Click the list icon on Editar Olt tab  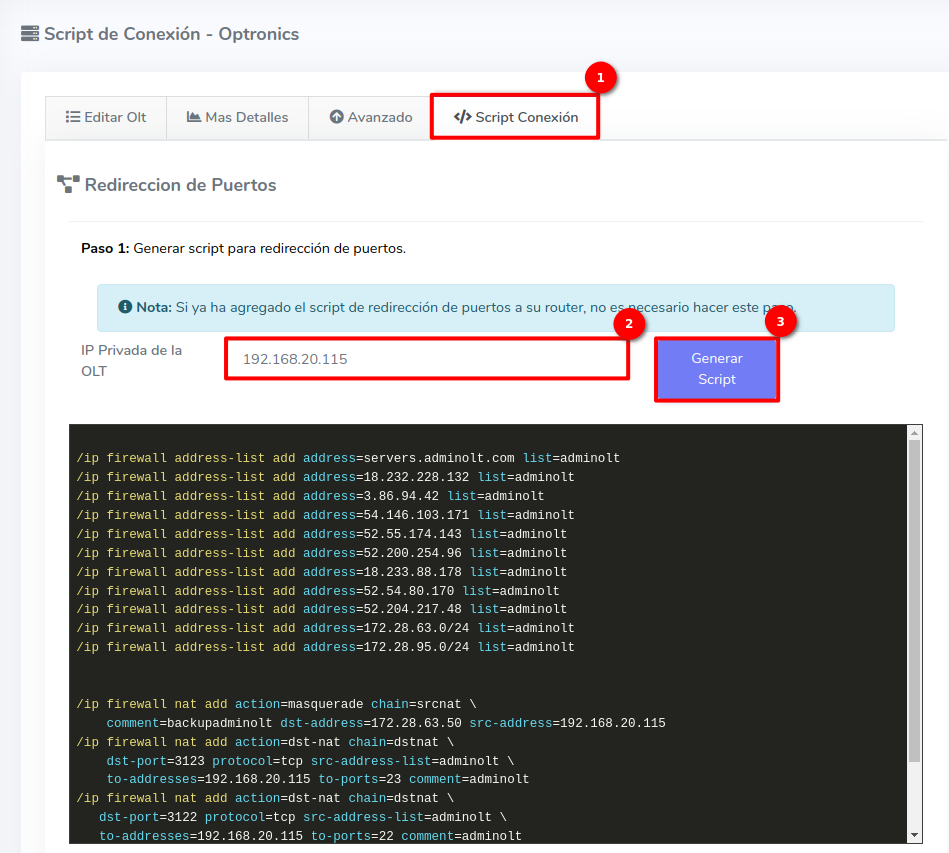pyautogui.click(x=73, y=117)
